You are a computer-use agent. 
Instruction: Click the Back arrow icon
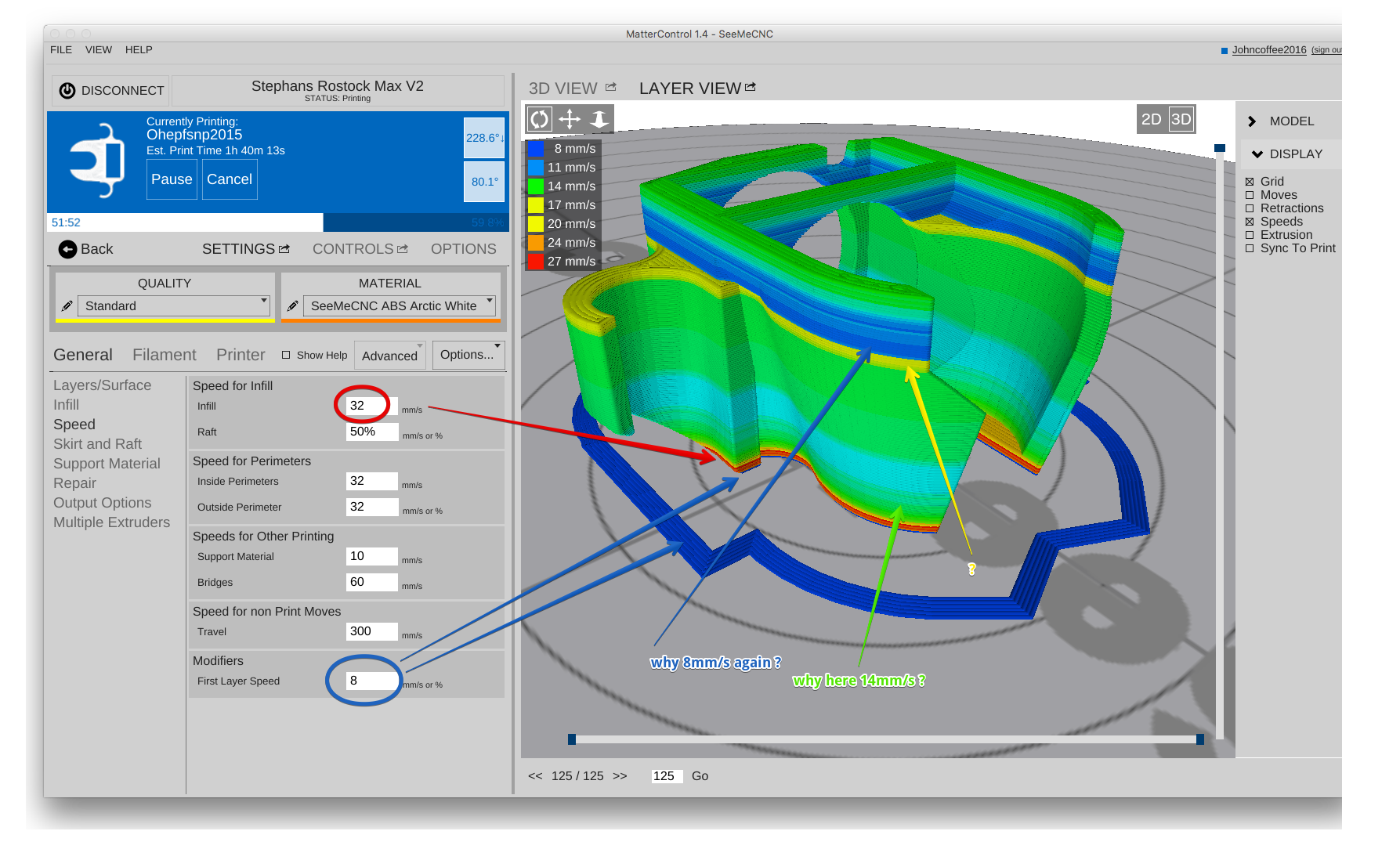[67, 249]
